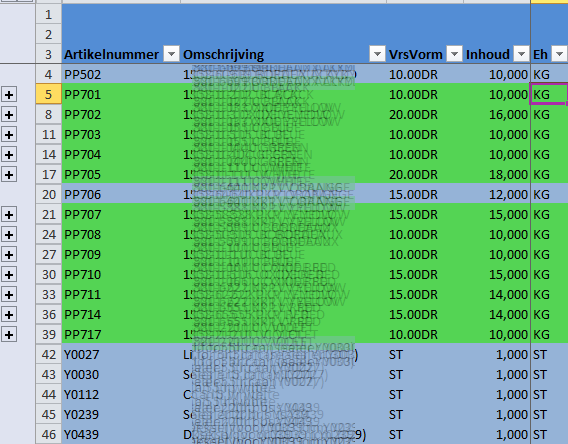This screenshot has height=444, width=568.
Task: Expand the grouped rows at row 11
Action: 9,135
